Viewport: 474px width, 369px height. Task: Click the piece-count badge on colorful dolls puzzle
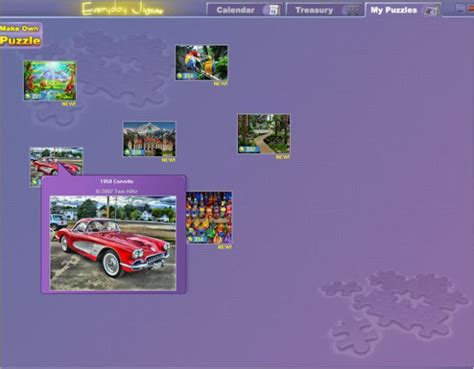(196, 239)
